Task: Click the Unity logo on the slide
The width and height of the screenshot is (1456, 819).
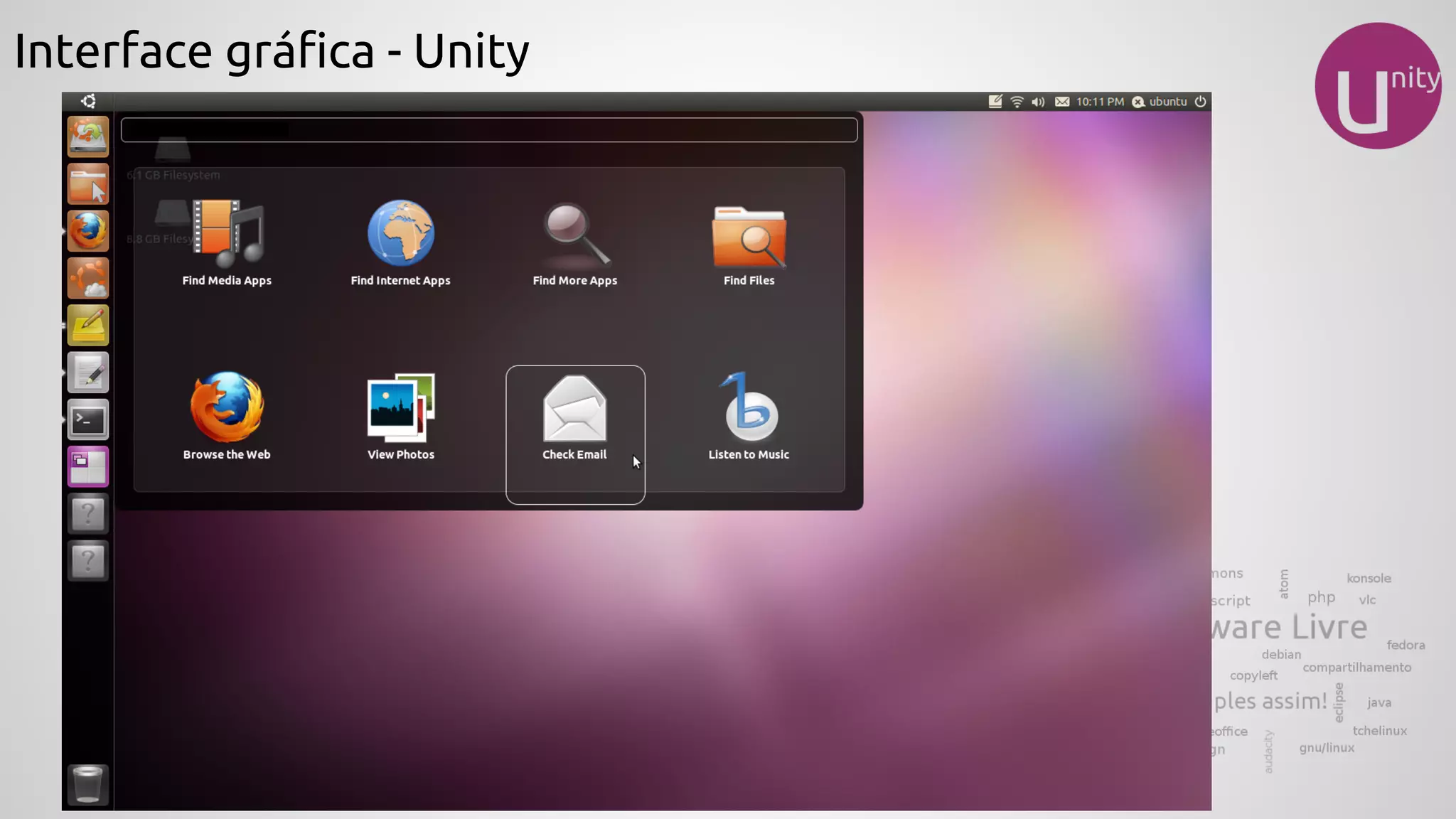Action: [x=1378, y=86]
